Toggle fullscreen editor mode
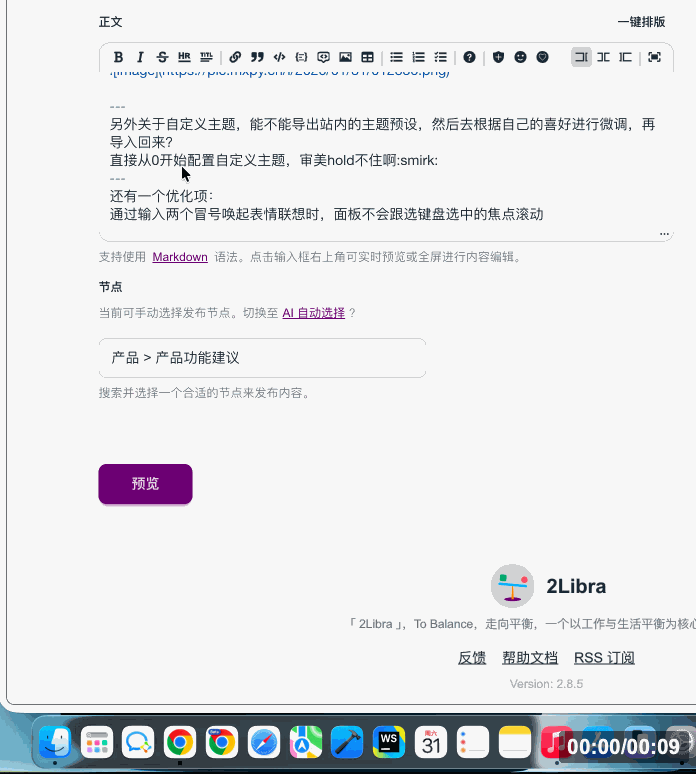Screen dimensions: 696x774 point(654,58)
